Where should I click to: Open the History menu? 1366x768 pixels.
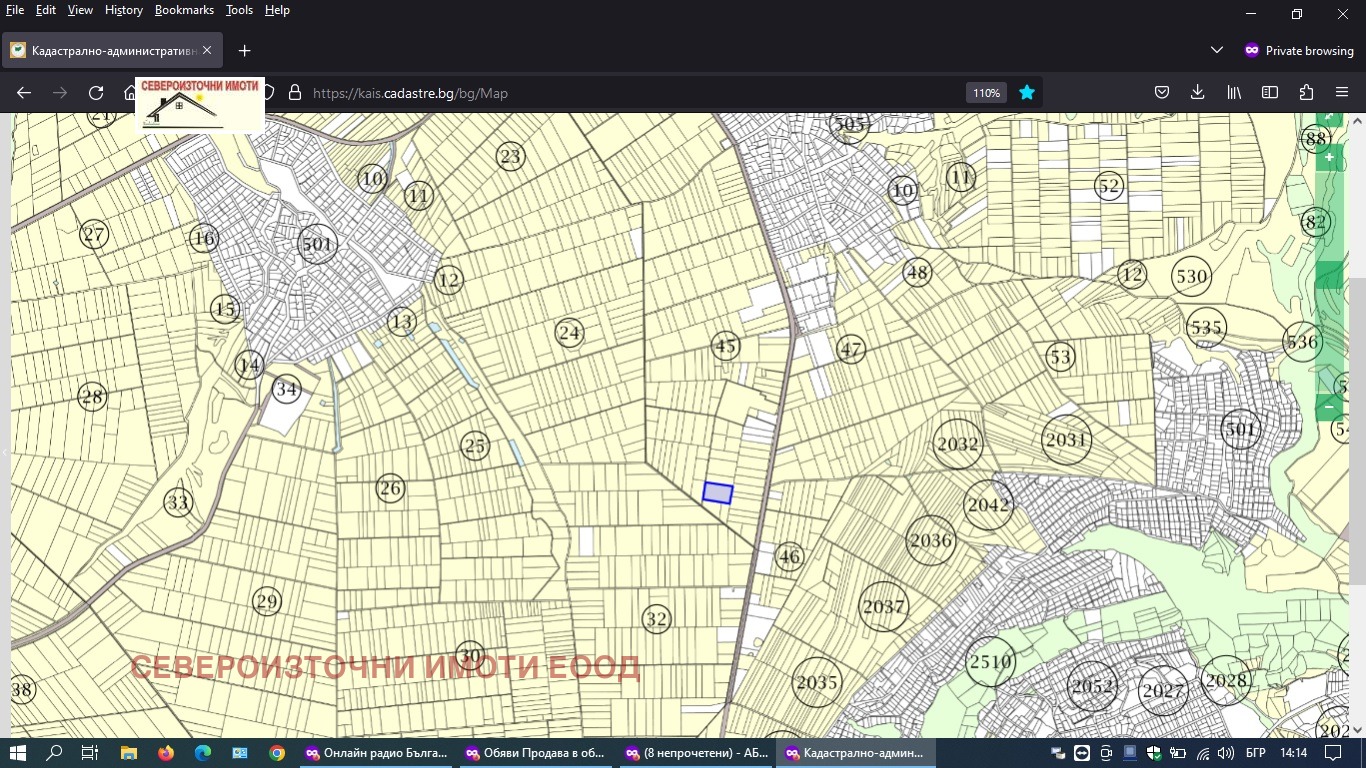pyautogui.click(x=124, y=10)
